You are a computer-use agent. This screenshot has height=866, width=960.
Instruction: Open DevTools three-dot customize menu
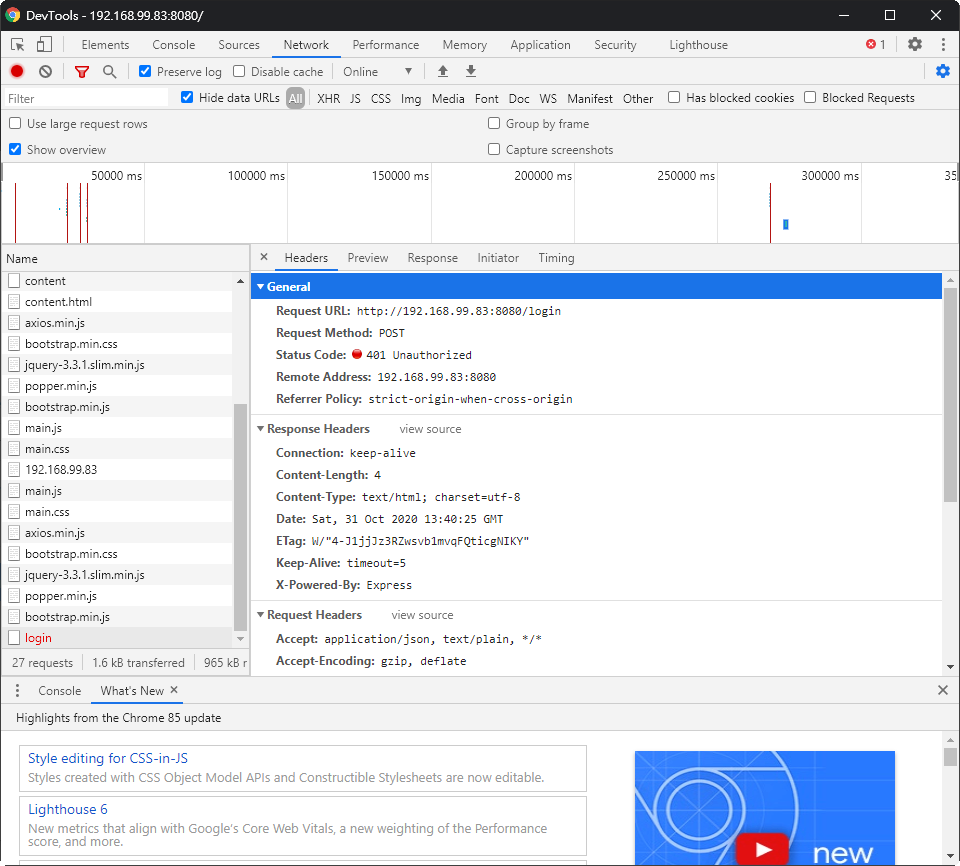943,44
